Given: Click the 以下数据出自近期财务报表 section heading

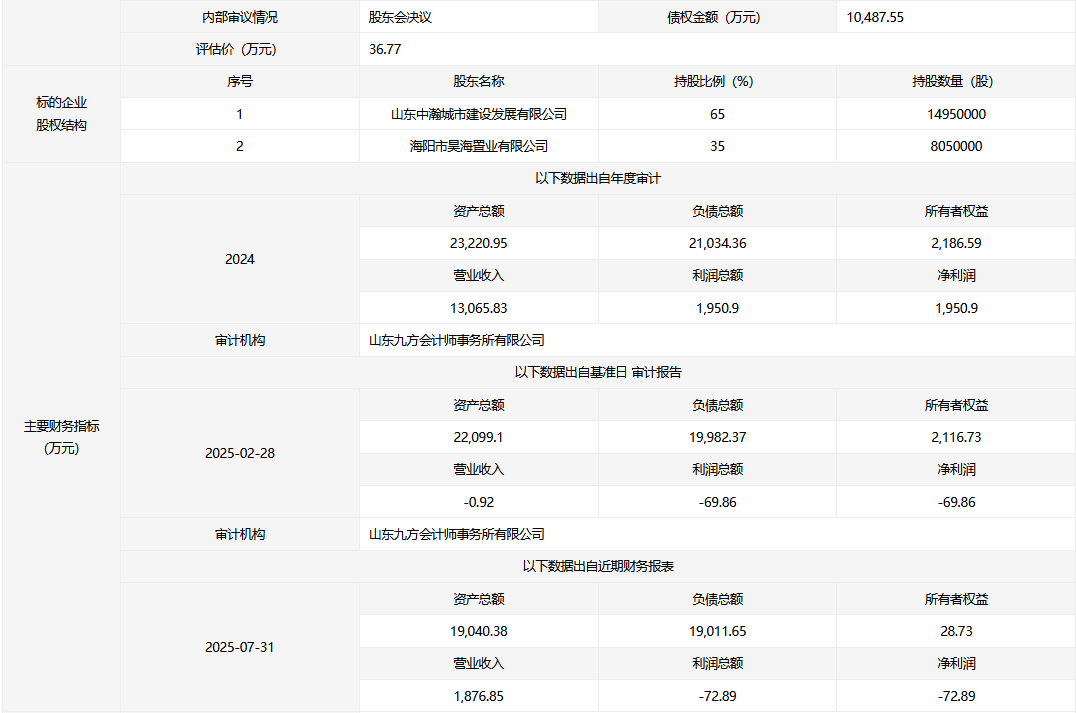Looking at the screenshot, I should [597, 566].
